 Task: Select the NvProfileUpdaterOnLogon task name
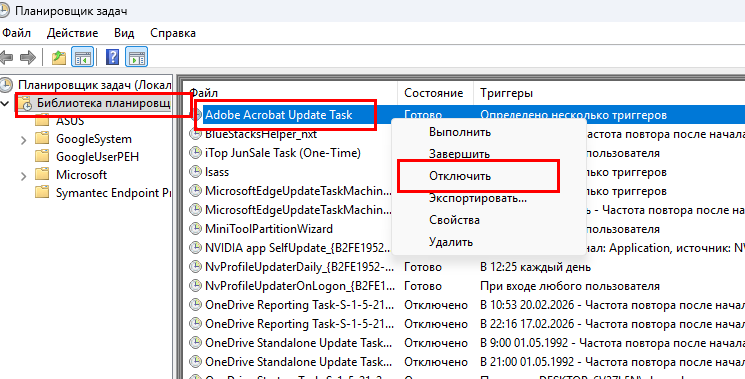pos(299,286)
